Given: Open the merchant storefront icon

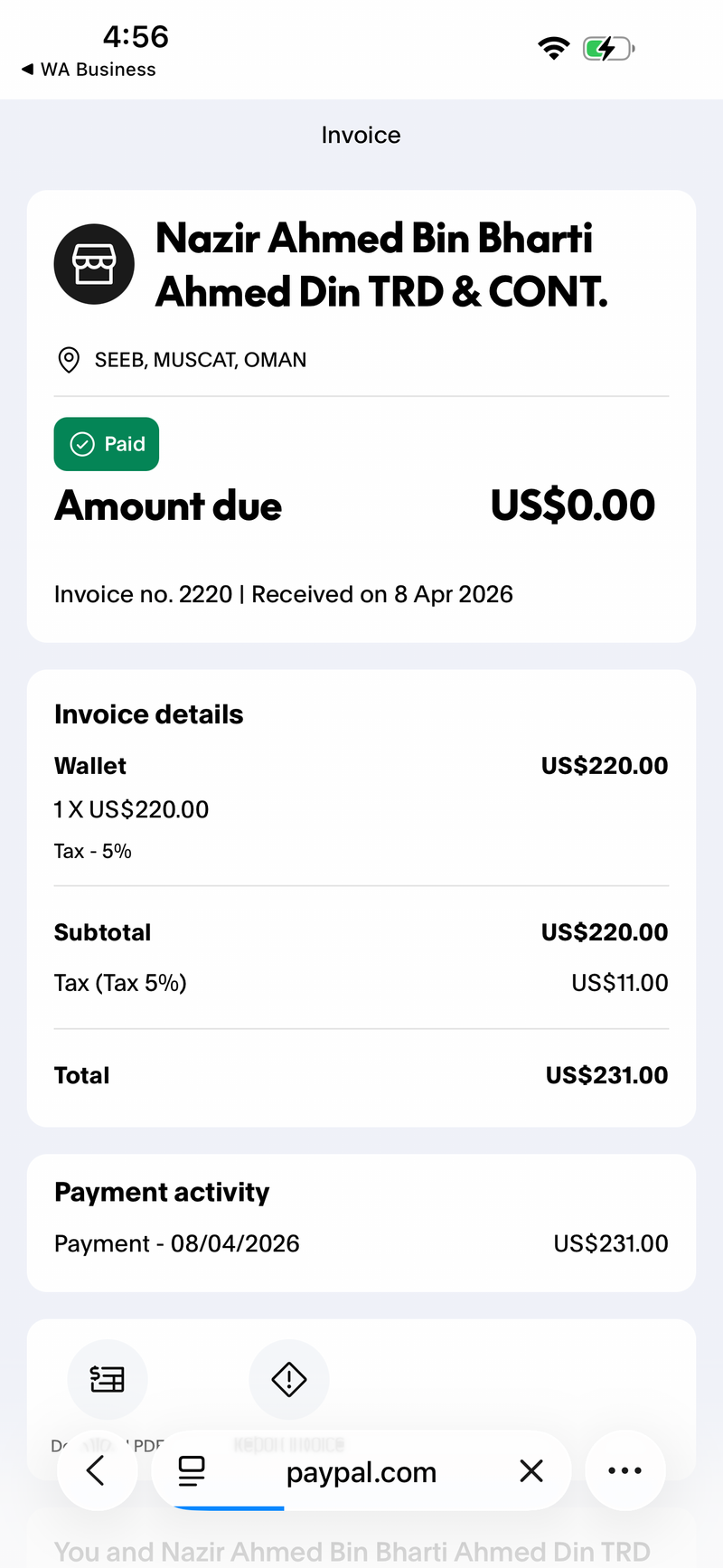Looking at the screenshot, I should pyautogui.click(x=94, y=264).
